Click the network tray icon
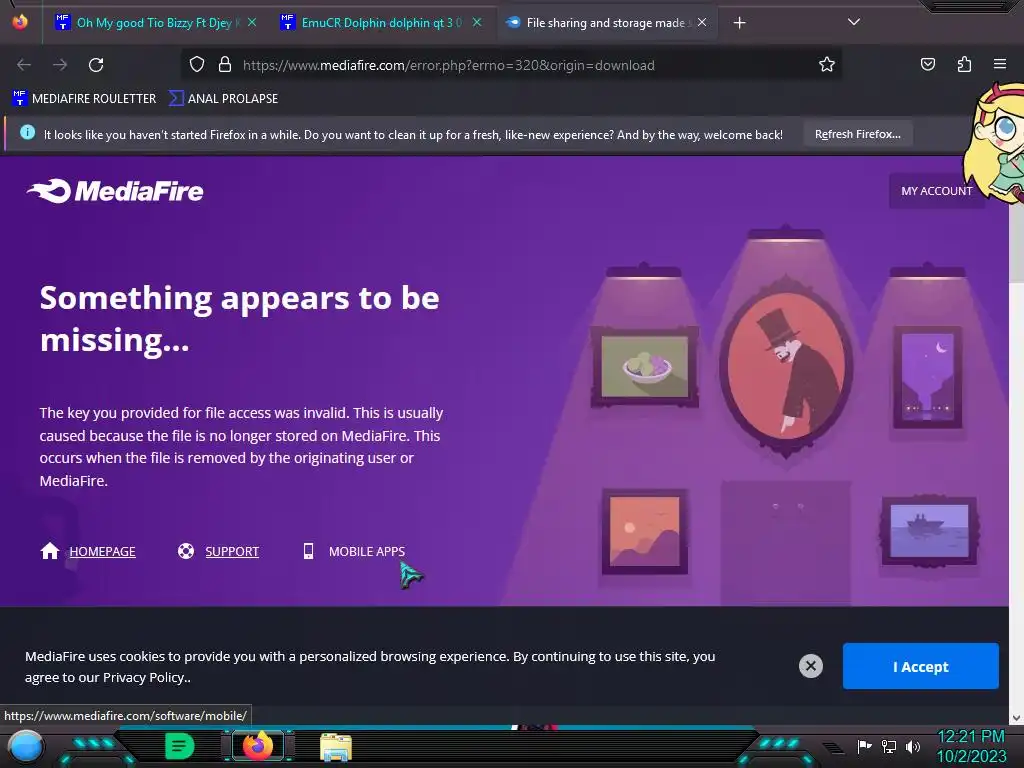This screenshot has width=1024, height=768. [x=889, y=746]
